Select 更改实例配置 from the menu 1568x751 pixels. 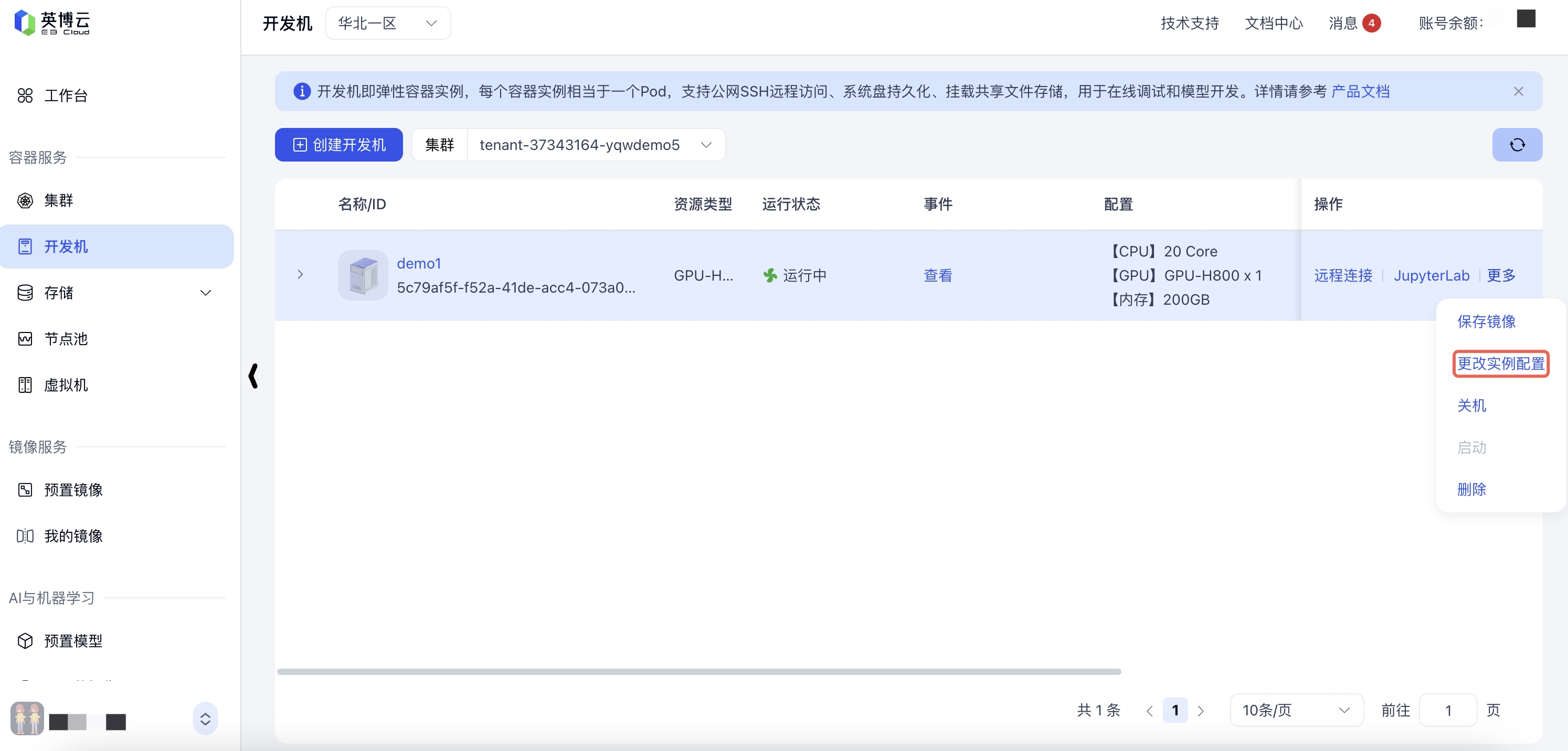click(1500, 363)
